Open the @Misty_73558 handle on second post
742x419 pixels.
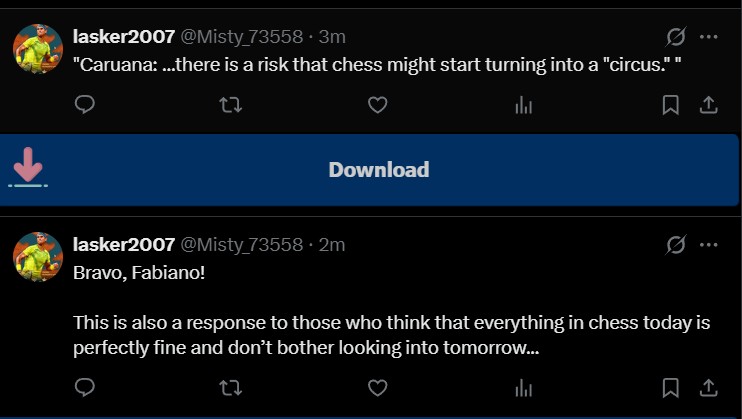click(241, 245)
